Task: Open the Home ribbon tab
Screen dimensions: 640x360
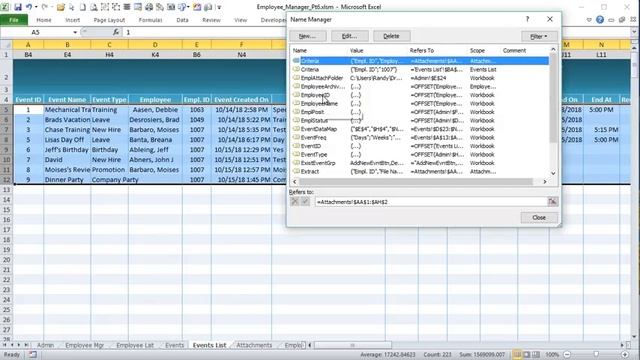Action: coord(44,20)
